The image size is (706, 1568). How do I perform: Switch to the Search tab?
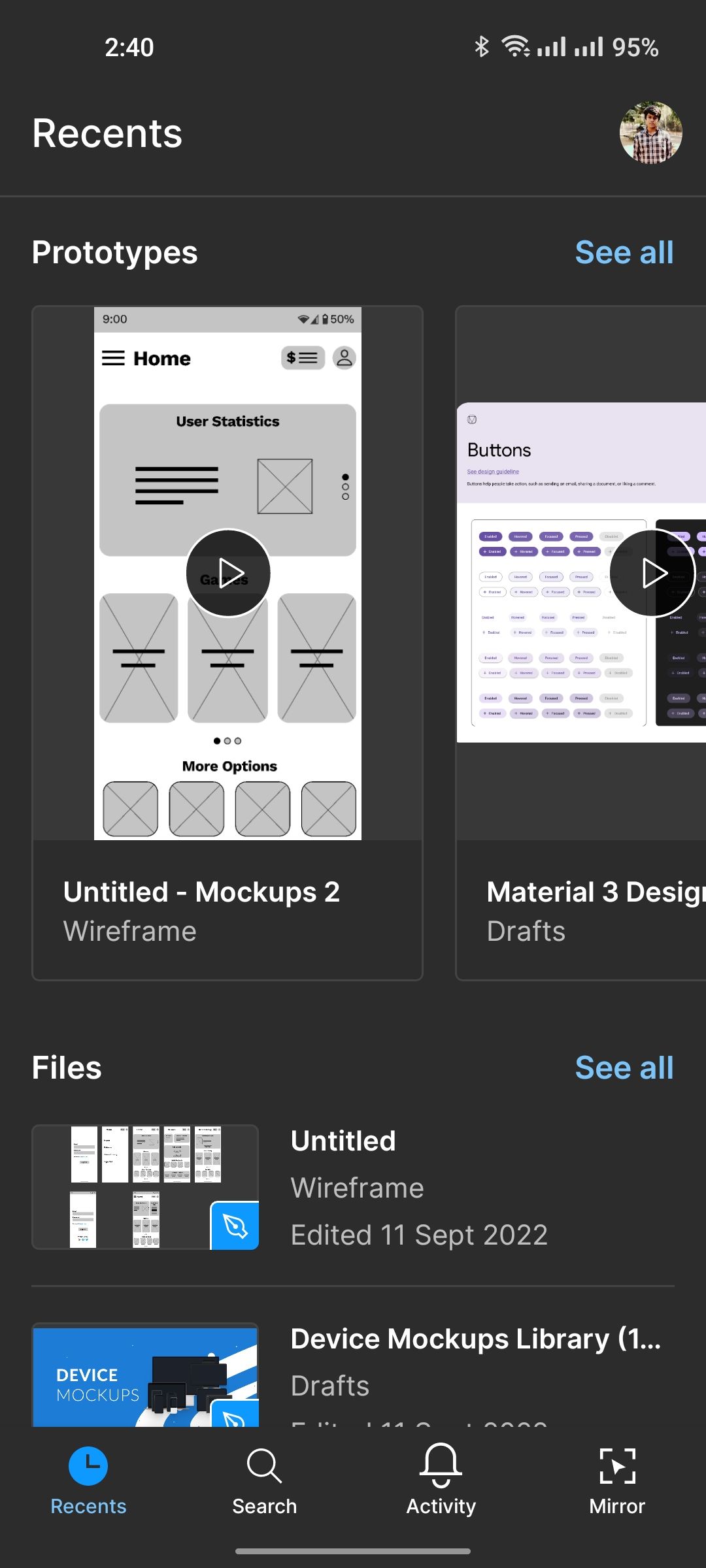[265, 1481]
